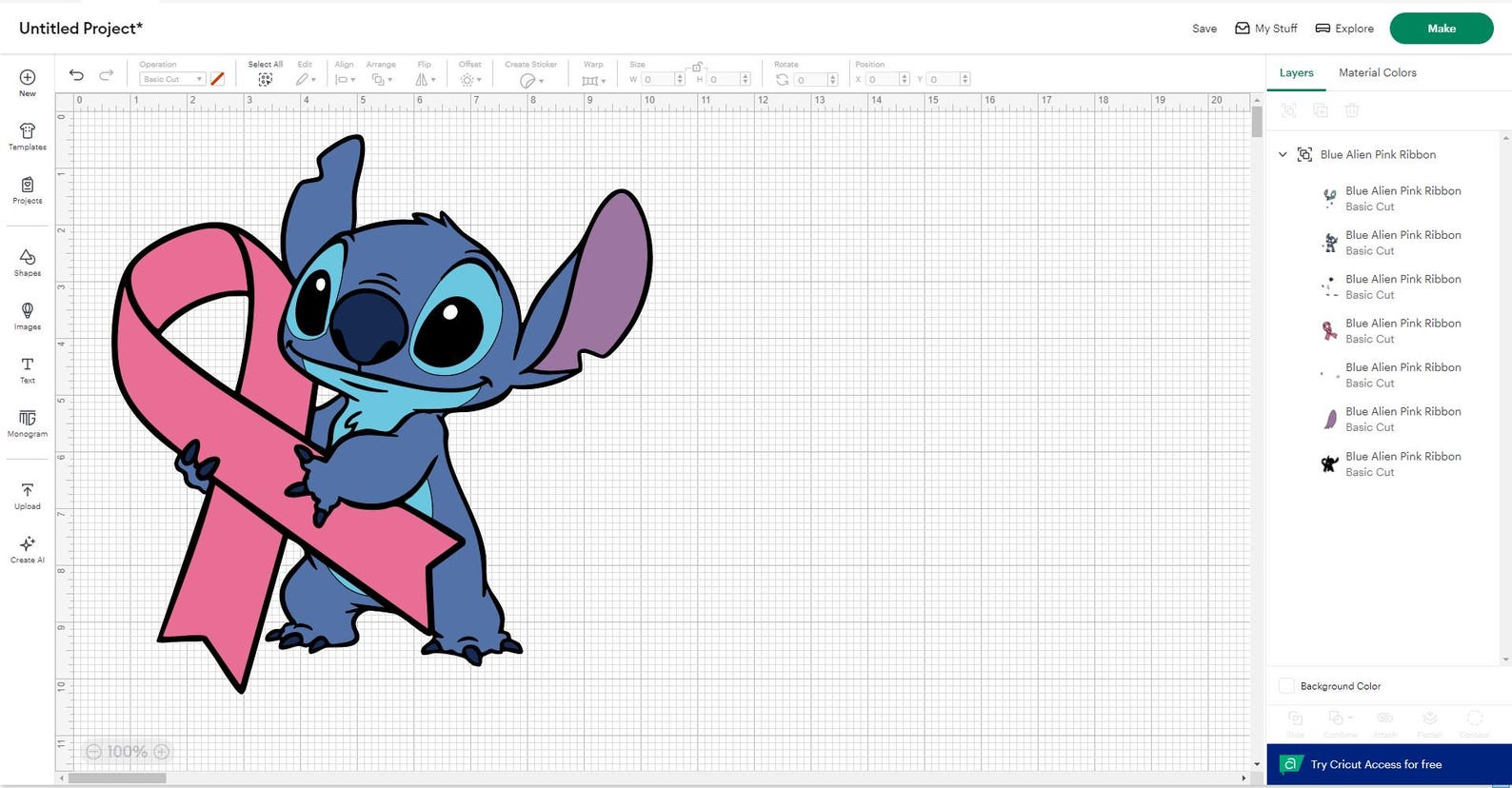Undo the last action
The image size is (1512, 788).
click(76, 76)
